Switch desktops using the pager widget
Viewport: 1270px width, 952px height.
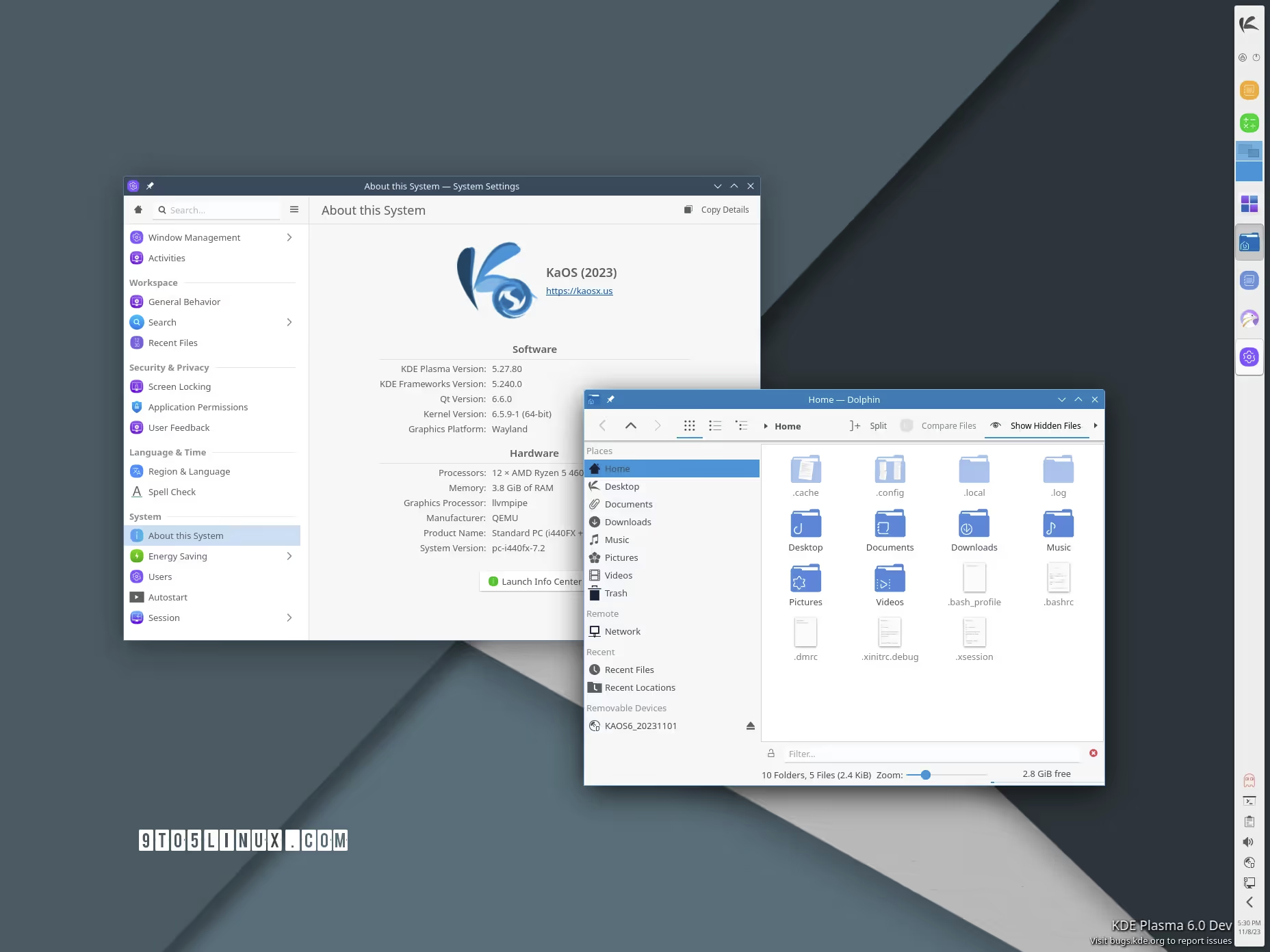(1249, 161)
